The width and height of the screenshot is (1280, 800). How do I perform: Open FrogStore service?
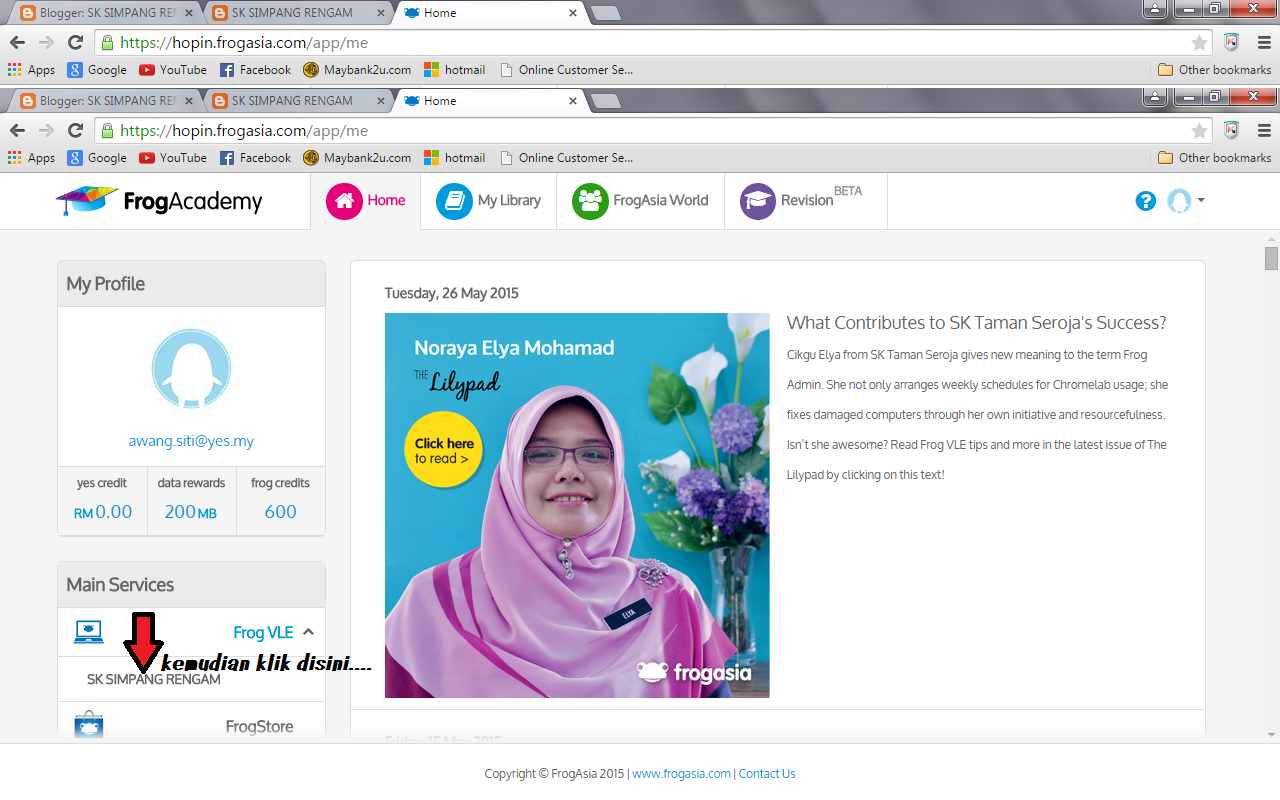click(x=259, y=727)
